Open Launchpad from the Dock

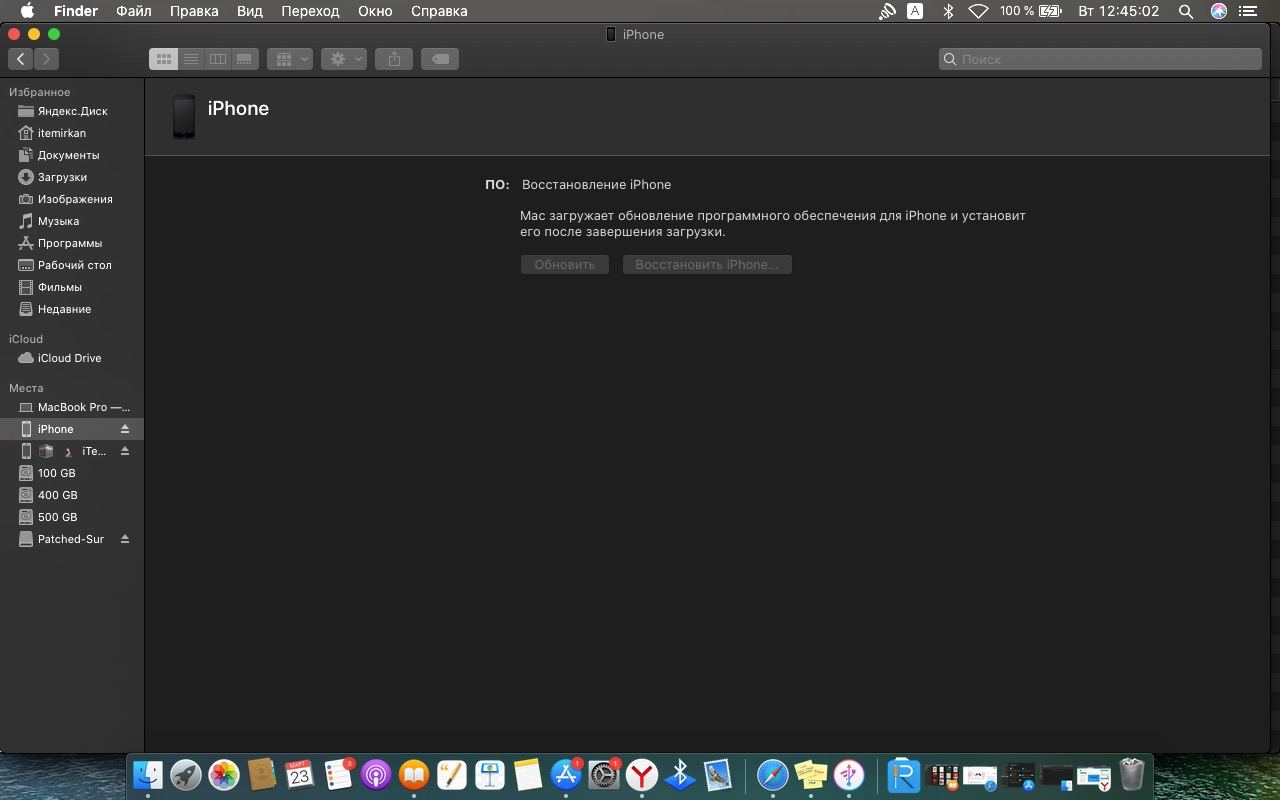coord(185,774)
